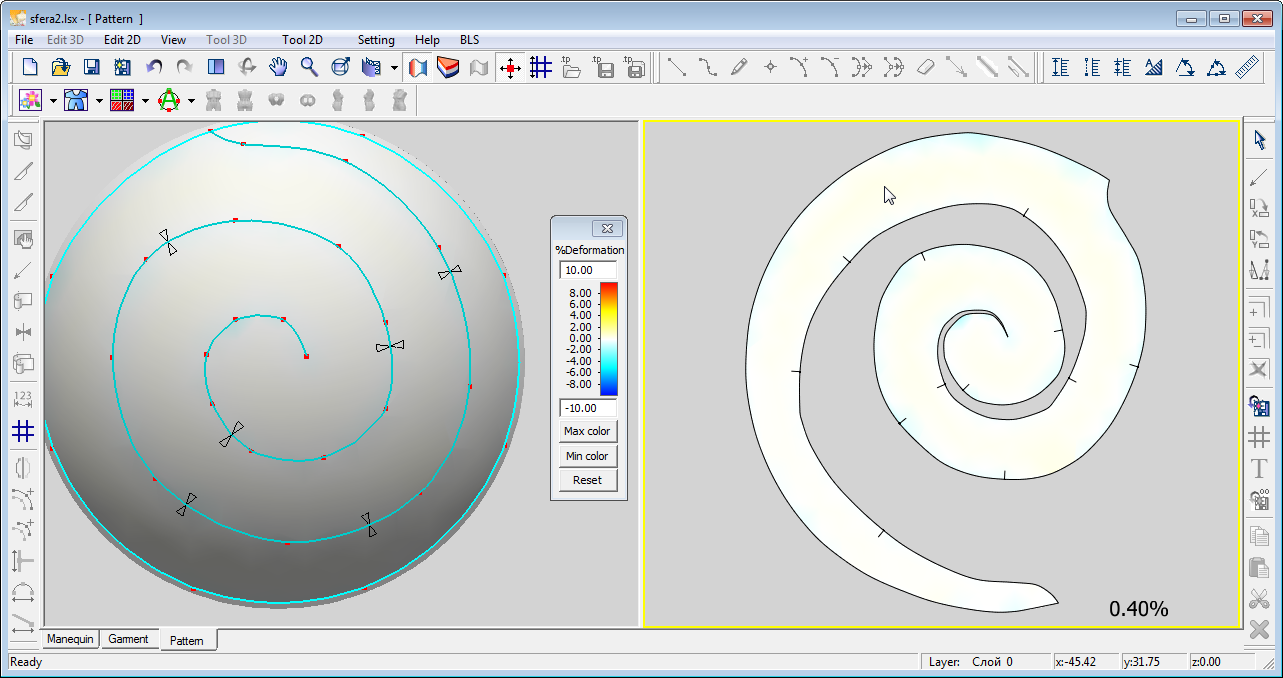The height and width of the screenshot is (678, 1283).
Task: Click the Undo arrow icon
Action: (154, 67)
